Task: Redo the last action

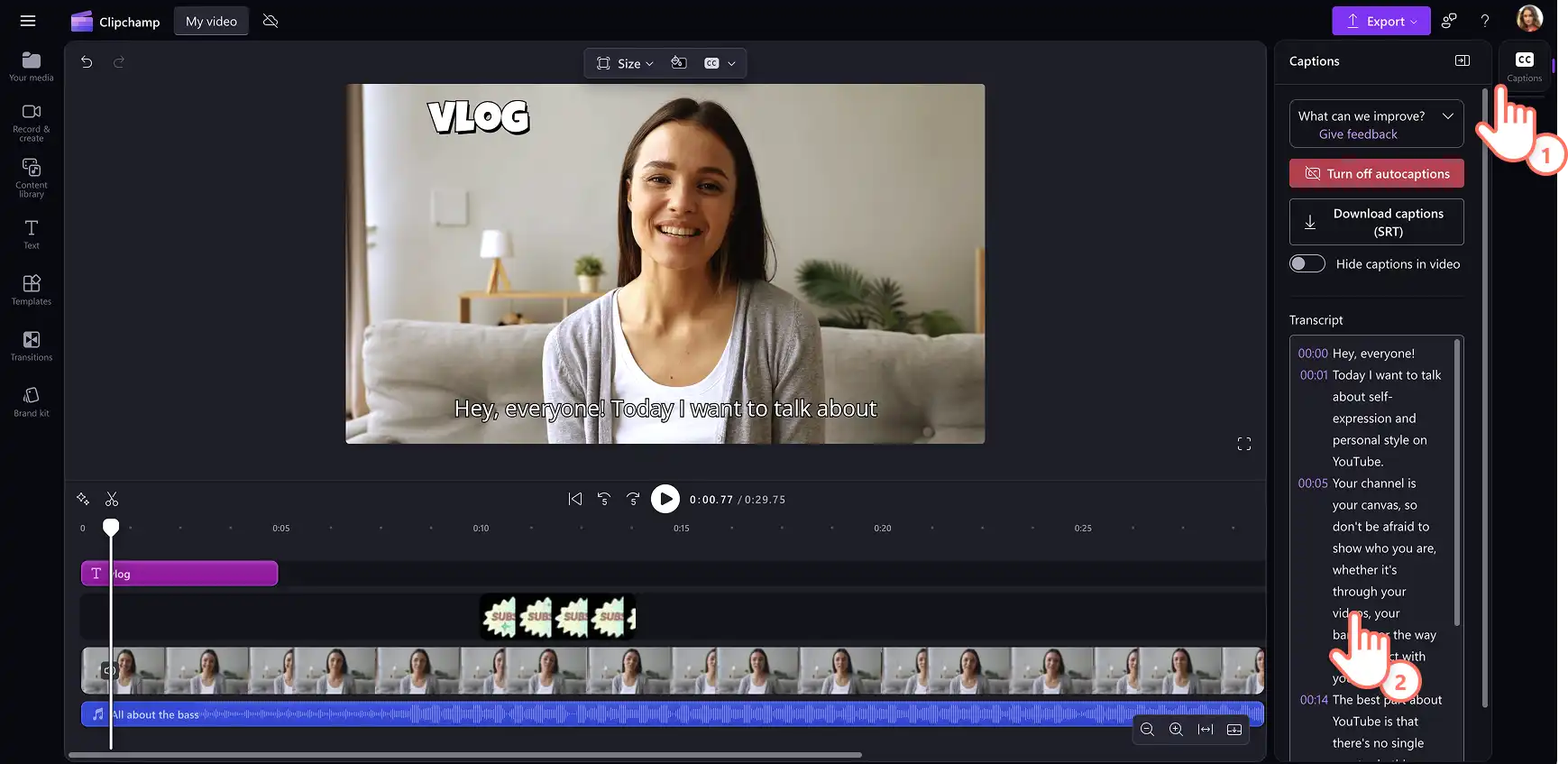Action: 118,62
